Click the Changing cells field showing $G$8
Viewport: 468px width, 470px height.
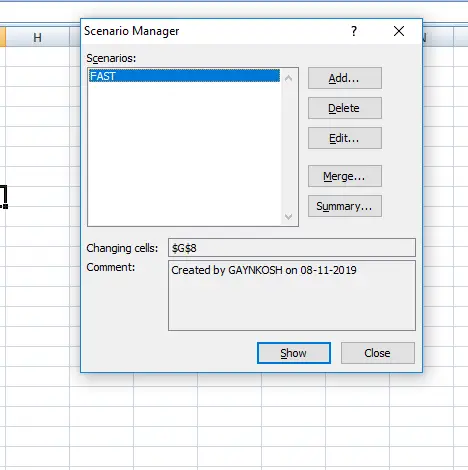pos(292,248)
